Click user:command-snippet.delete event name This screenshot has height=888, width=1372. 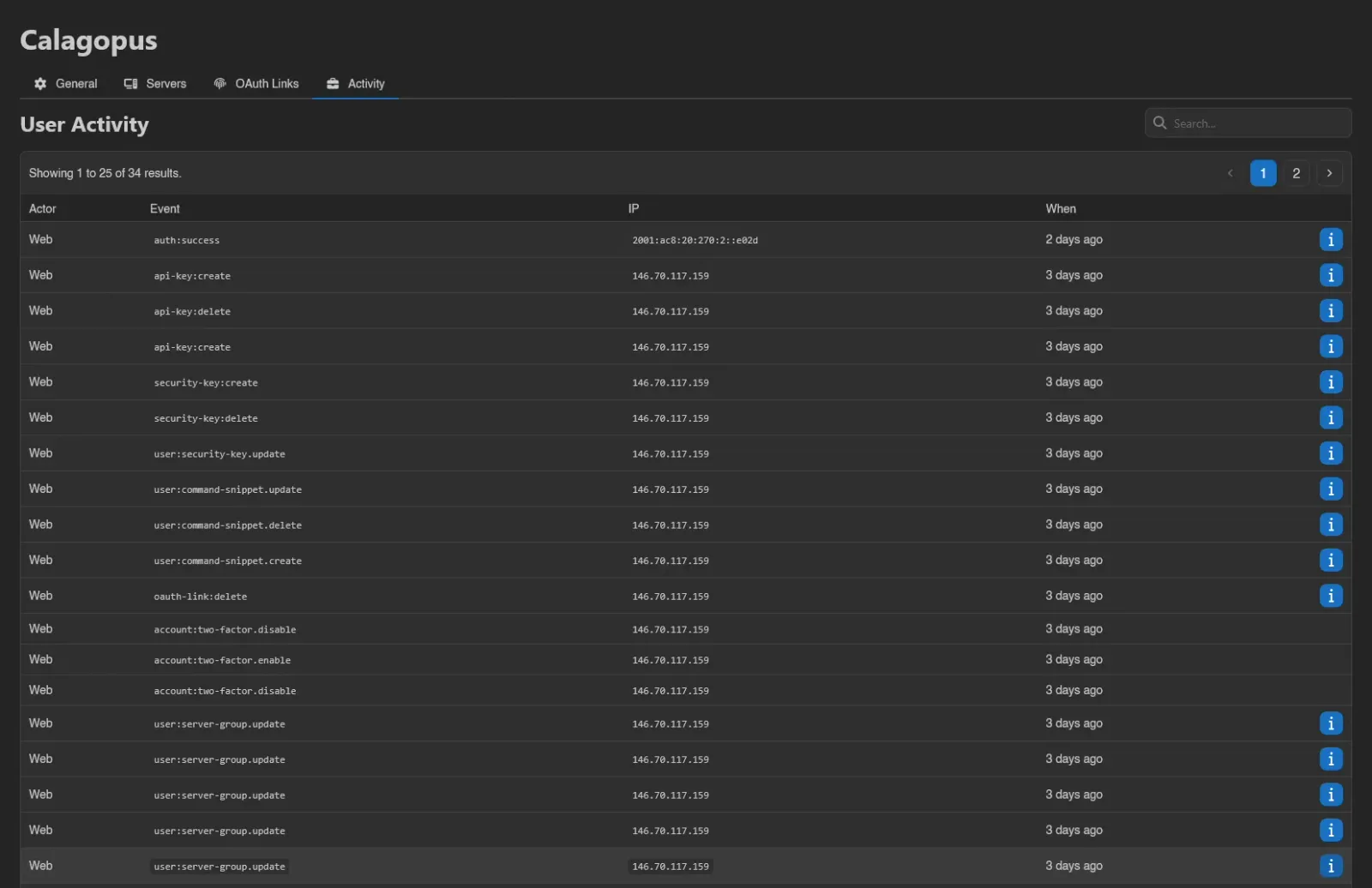pos(228,525)
